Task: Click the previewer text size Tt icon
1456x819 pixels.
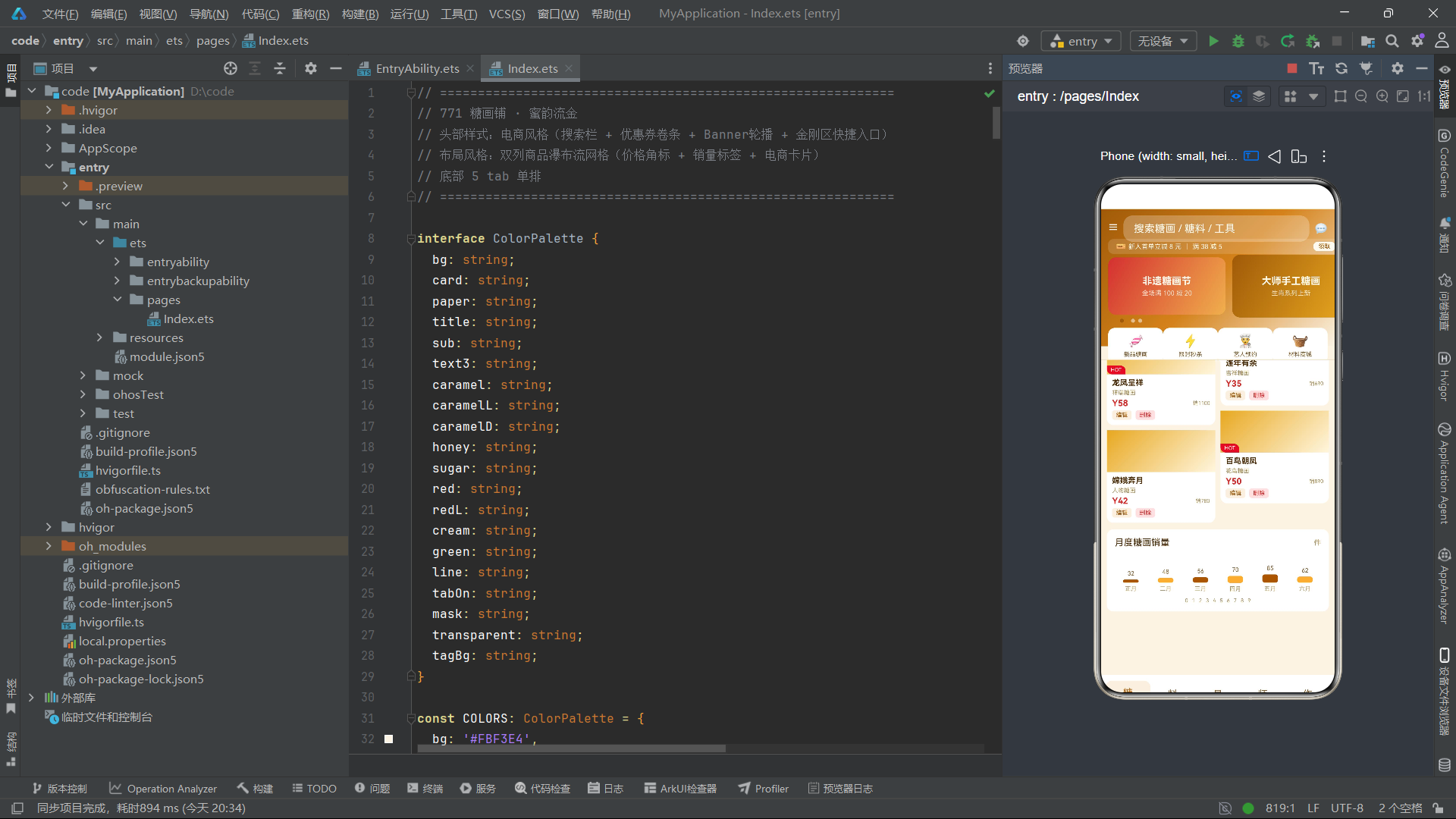Action: [x=1316, y=68]
